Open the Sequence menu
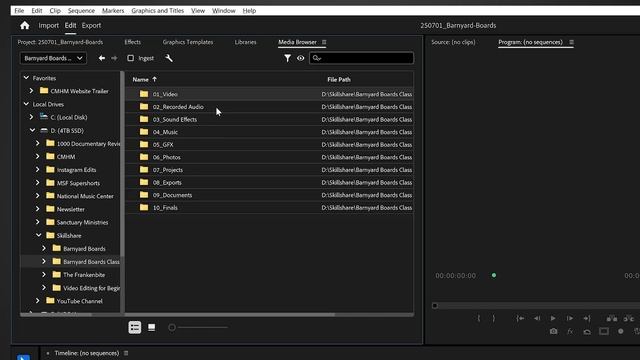 click(x=81, y=11)
